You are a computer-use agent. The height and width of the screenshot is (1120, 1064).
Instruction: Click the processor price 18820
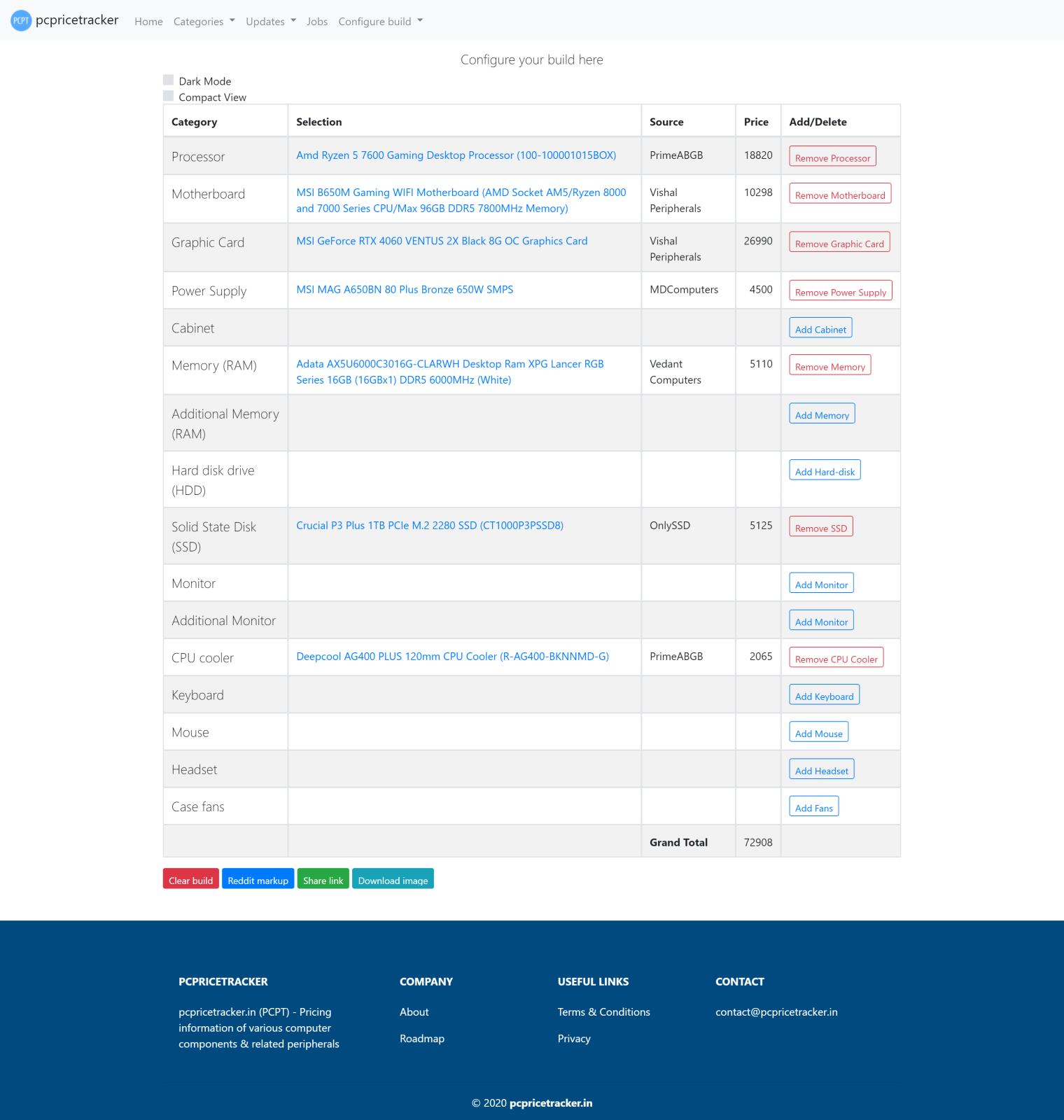point(758,155)
